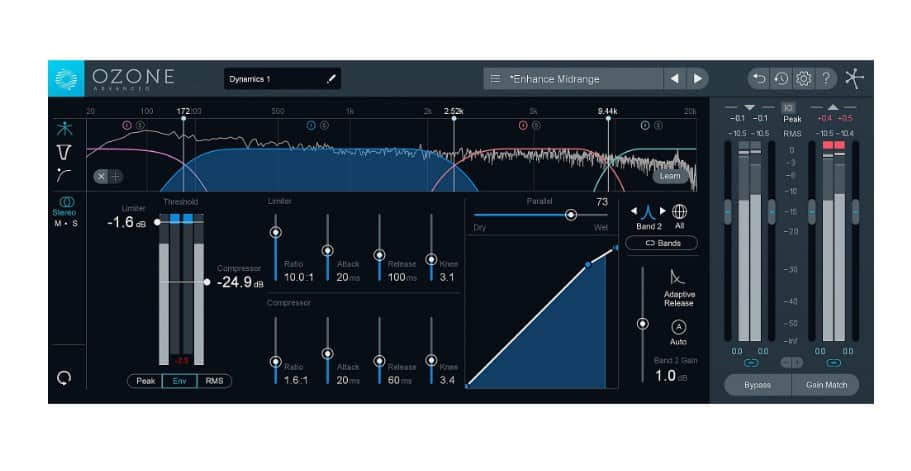Toggle input gain link icon
Viewport: 911px width, 471px height.
751,363
